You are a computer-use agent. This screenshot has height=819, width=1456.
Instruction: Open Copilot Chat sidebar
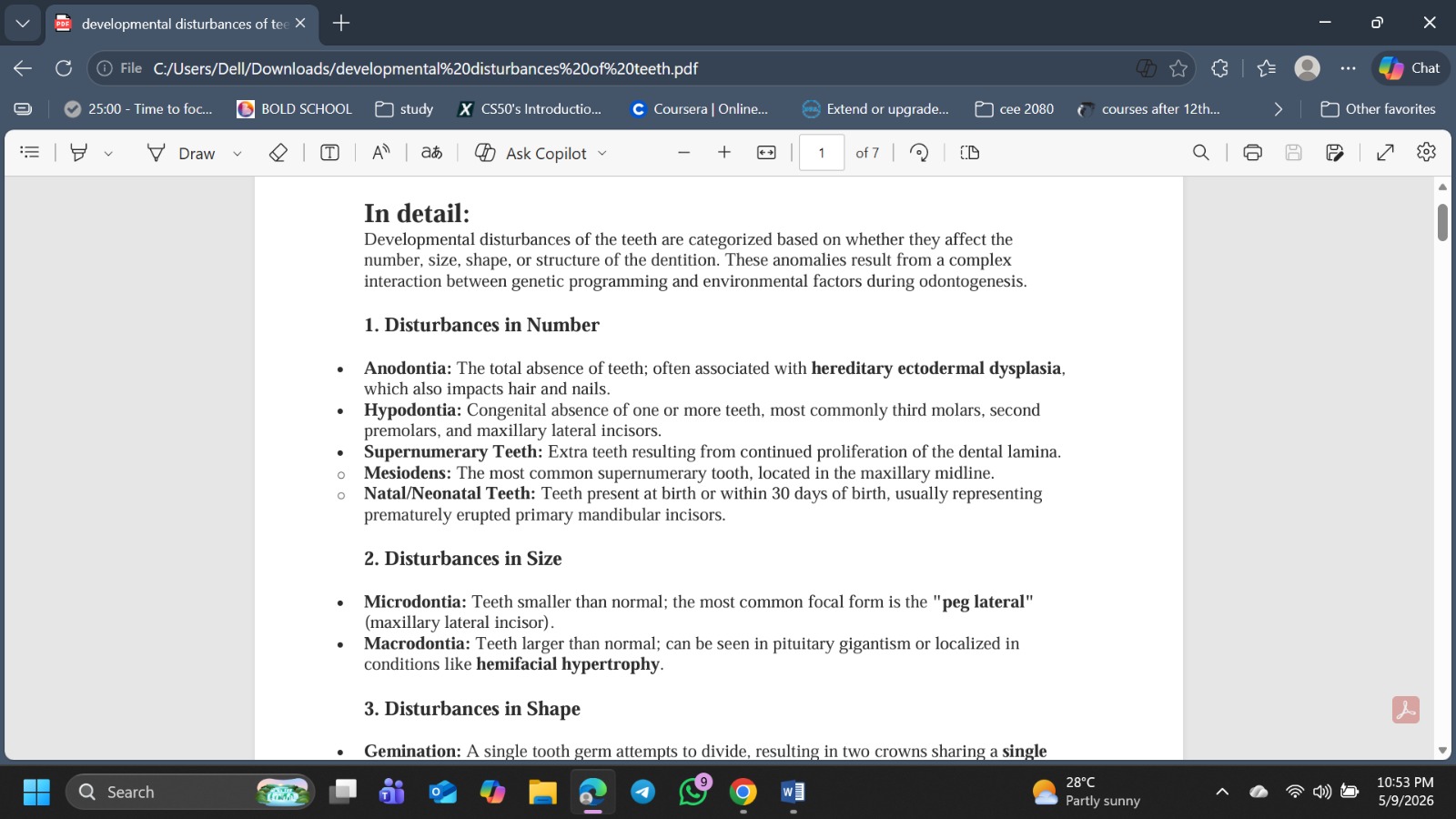1410,68
